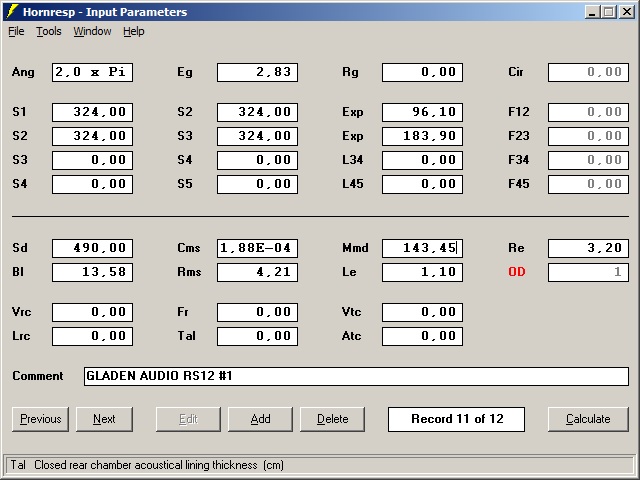The height and width of the screenshot is (480, 640).
Task: Click into the Vtc input field
Action: [x=422, y=312]
